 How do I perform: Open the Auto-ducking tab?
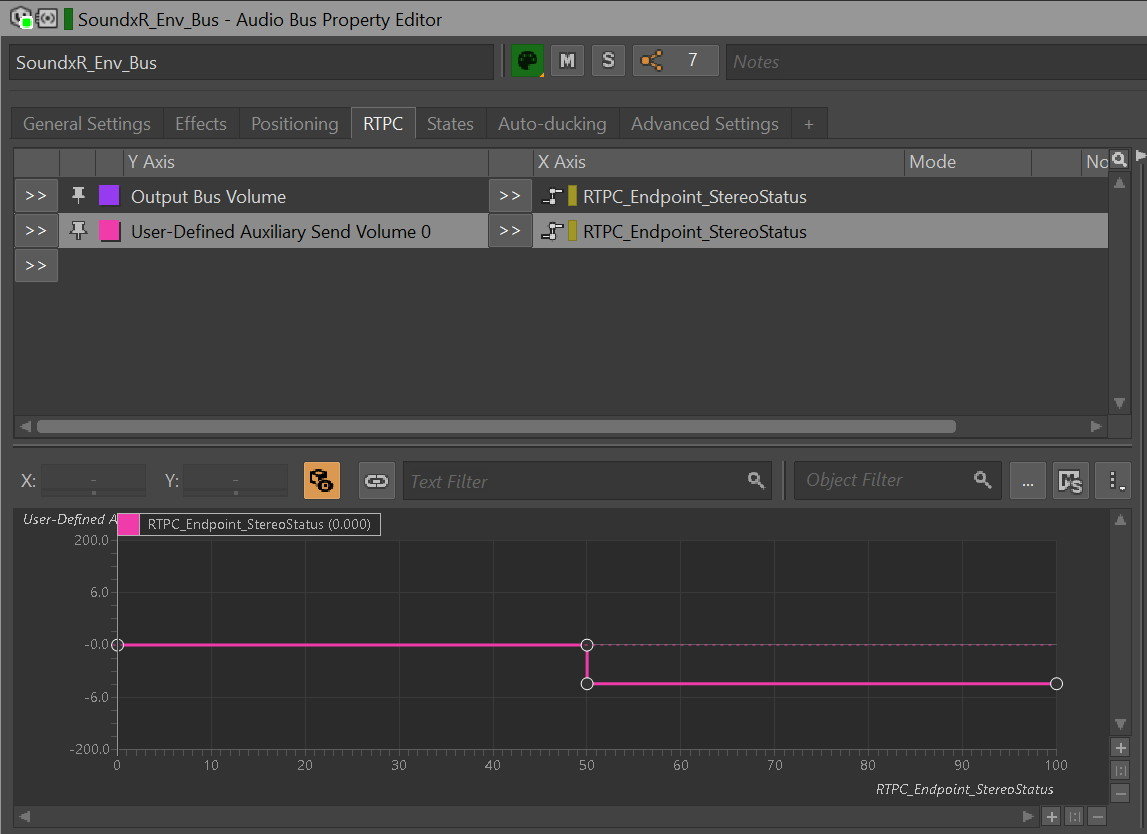point(552,124)
